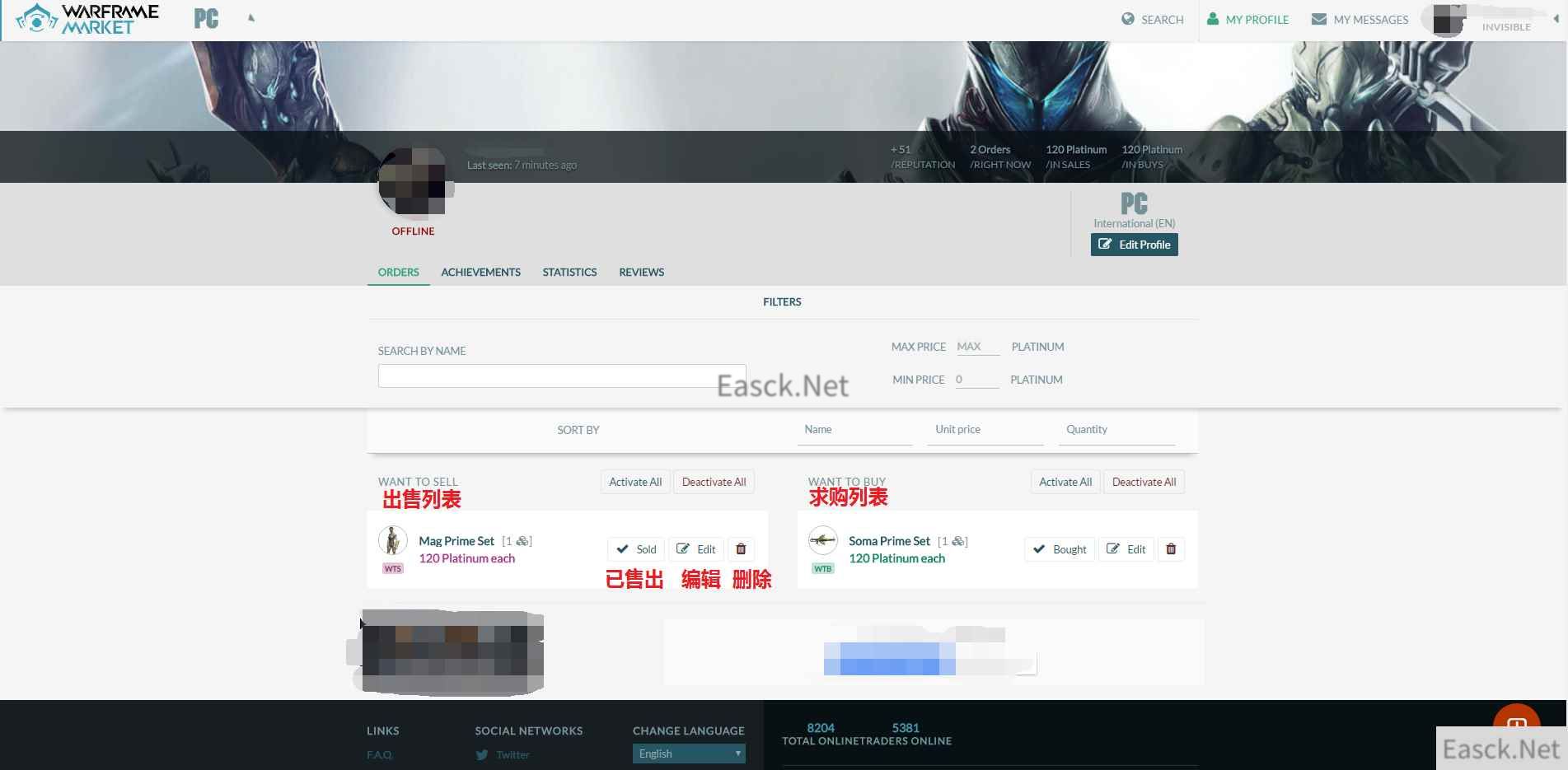Click the Soma Prime Set rifle thumbnail
Screen dimensions: 1568x770
pos(823,541)
